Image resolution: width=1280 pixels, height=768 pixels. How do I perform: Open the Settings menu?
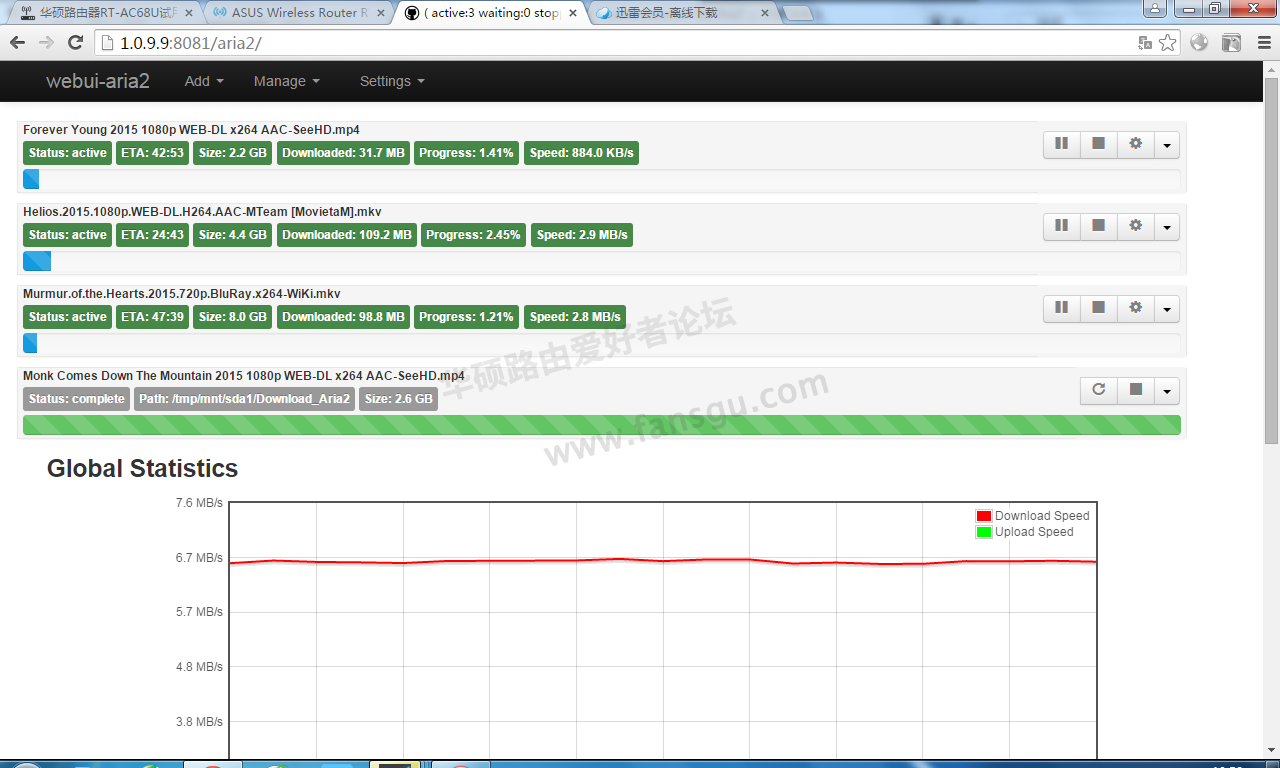pos(392,81)
